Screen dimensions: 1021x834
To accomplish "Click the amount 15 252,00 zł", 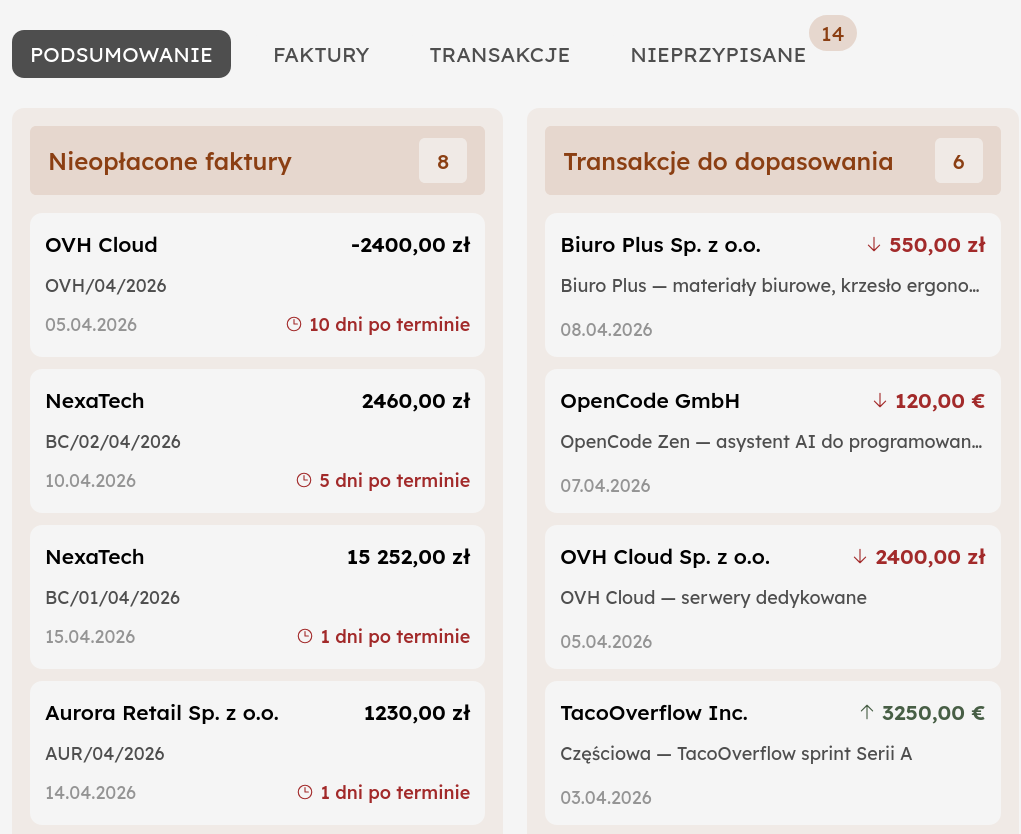I will click(408, 557).
